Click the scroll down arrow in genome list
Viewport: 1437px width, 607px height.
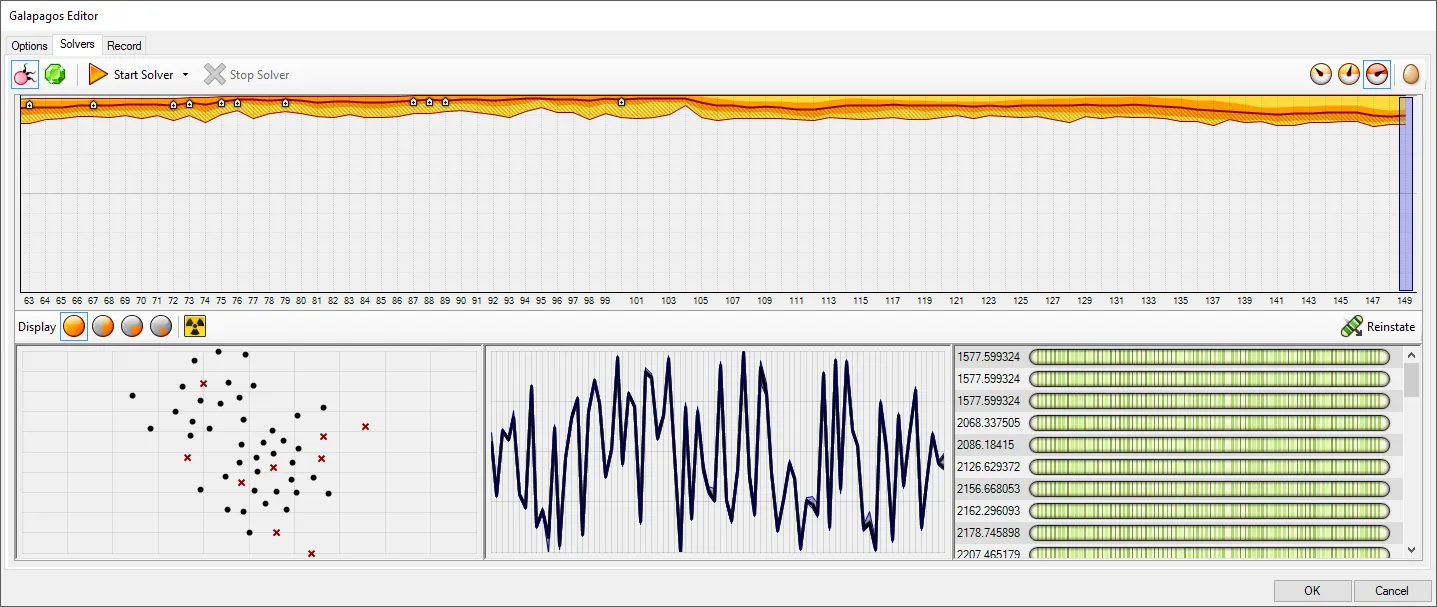coord(1411,549)
